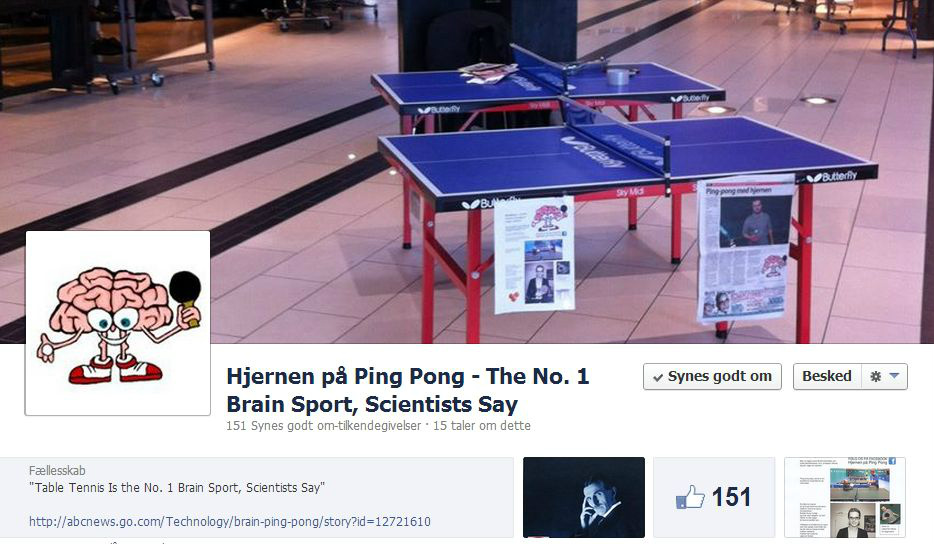View the 151 Synes godt om-tilkendegivelser count
Viewport: 934px width, 544px height.
[x=323, y=425]
